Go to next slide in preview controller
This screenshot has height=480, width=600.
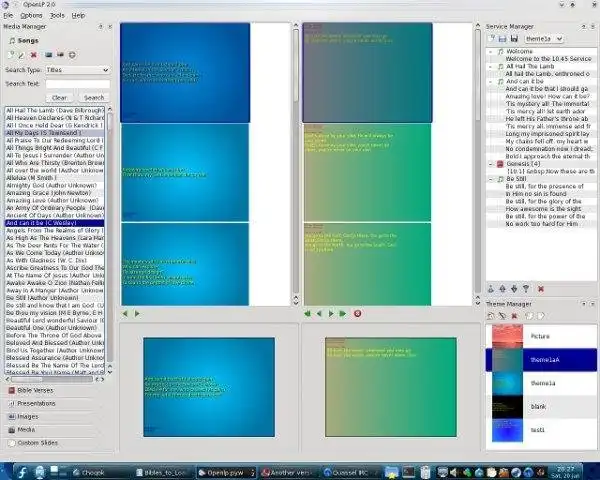tap(137, 314)
